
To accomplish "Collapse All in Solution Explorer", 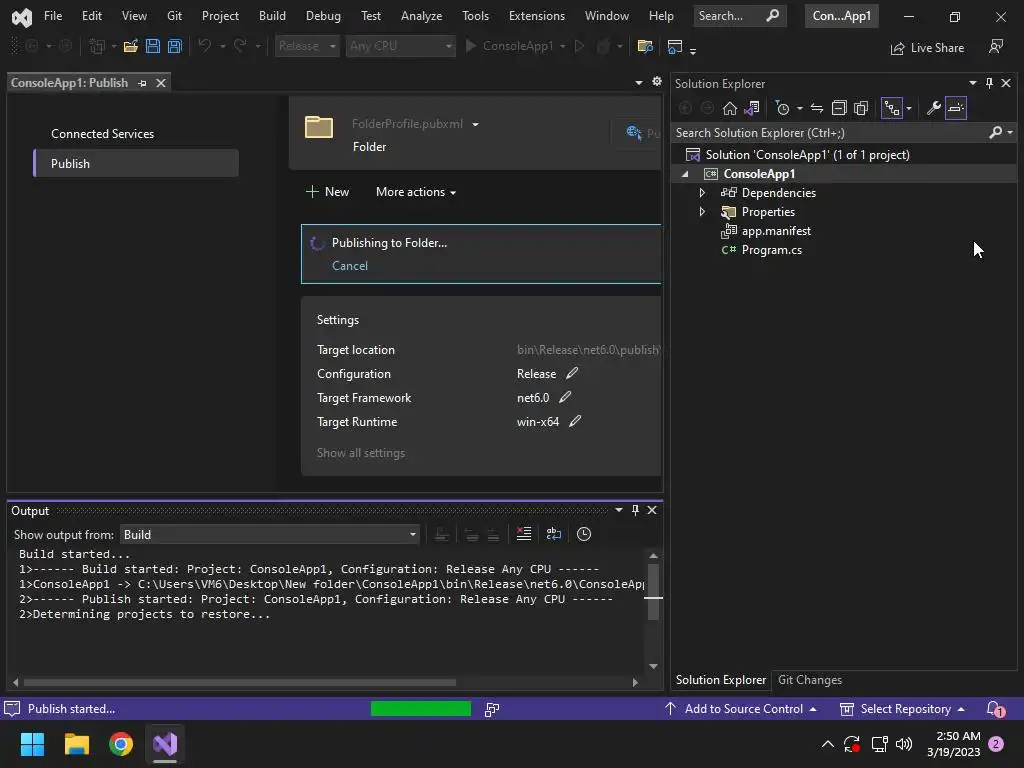I will (839, 108).
